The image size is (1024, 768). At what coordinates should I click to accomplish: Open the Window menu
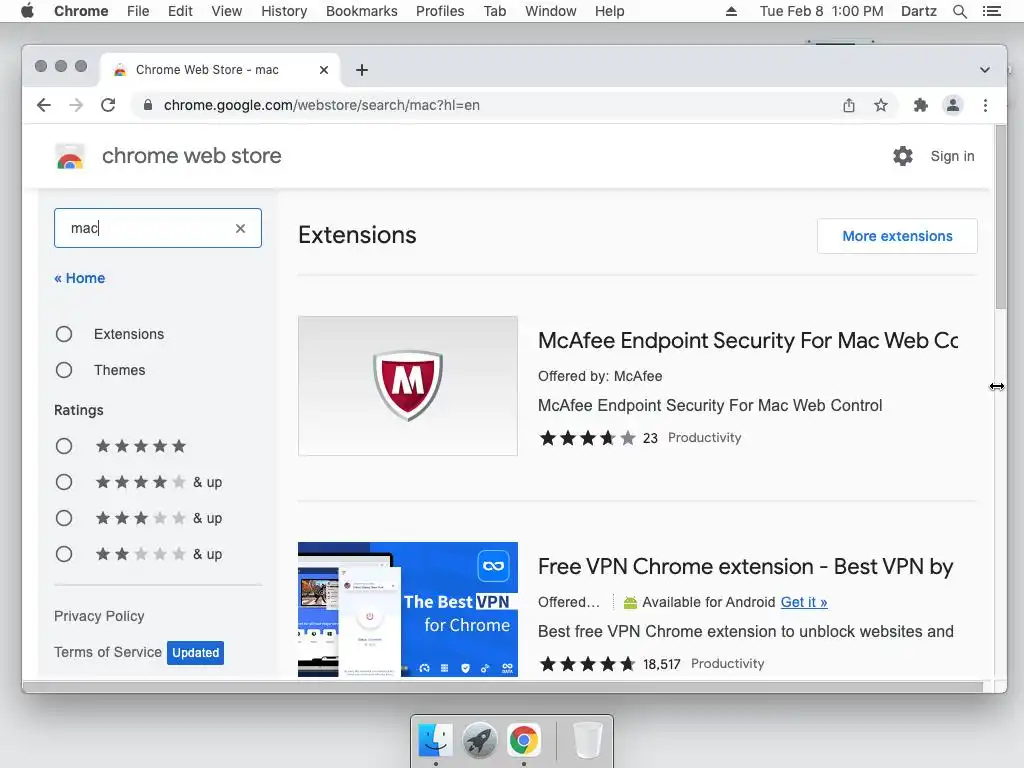point(551,11)
